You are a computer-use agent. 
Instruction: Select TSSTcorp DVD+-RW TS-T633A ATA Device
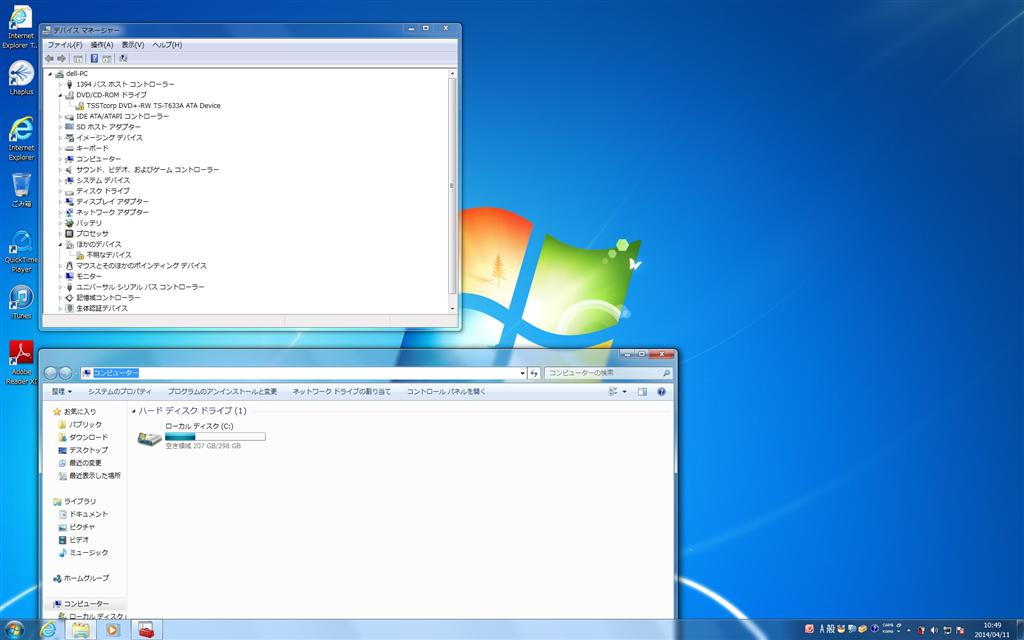(153, 106)
